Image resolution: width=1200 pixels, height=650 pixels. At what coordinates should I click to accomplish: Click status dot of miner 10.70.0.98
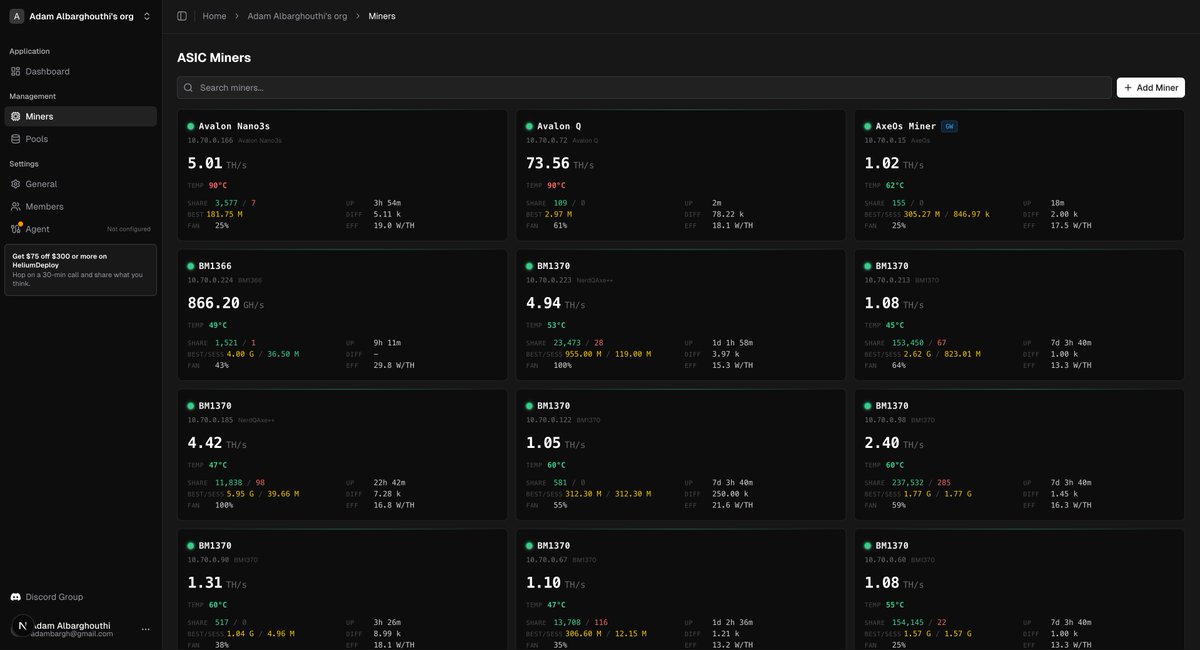(868, 406)
